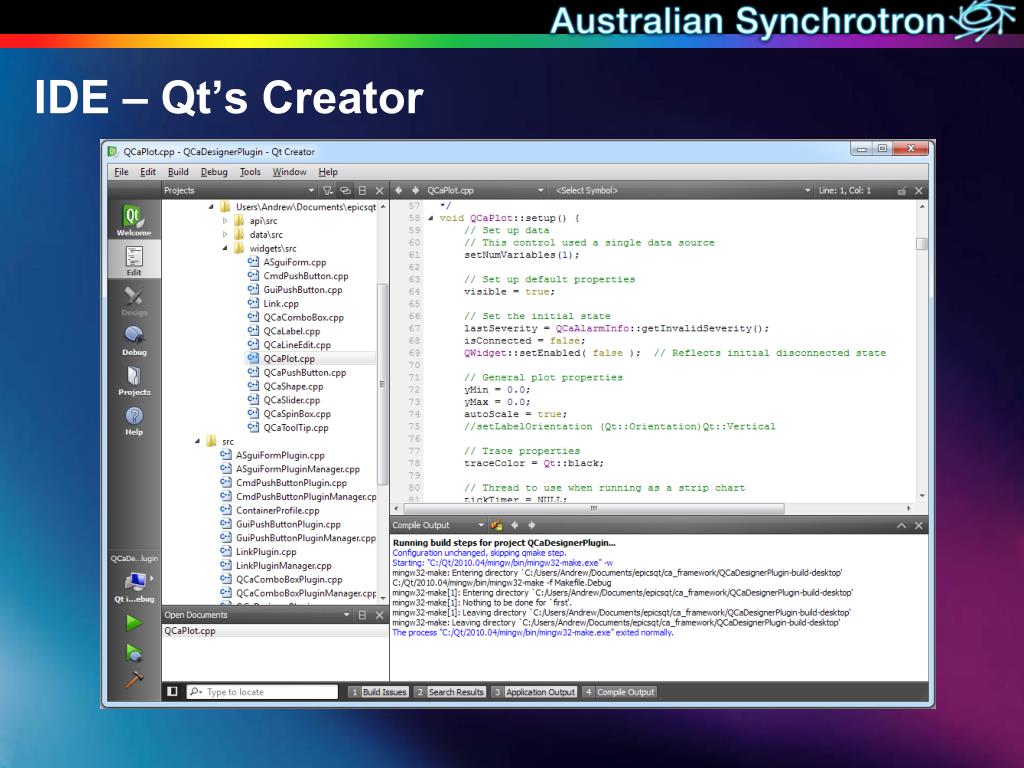This screenshot has width=1024, height=768.
Task: Collapse the src folder node
Action: point(197,441)
